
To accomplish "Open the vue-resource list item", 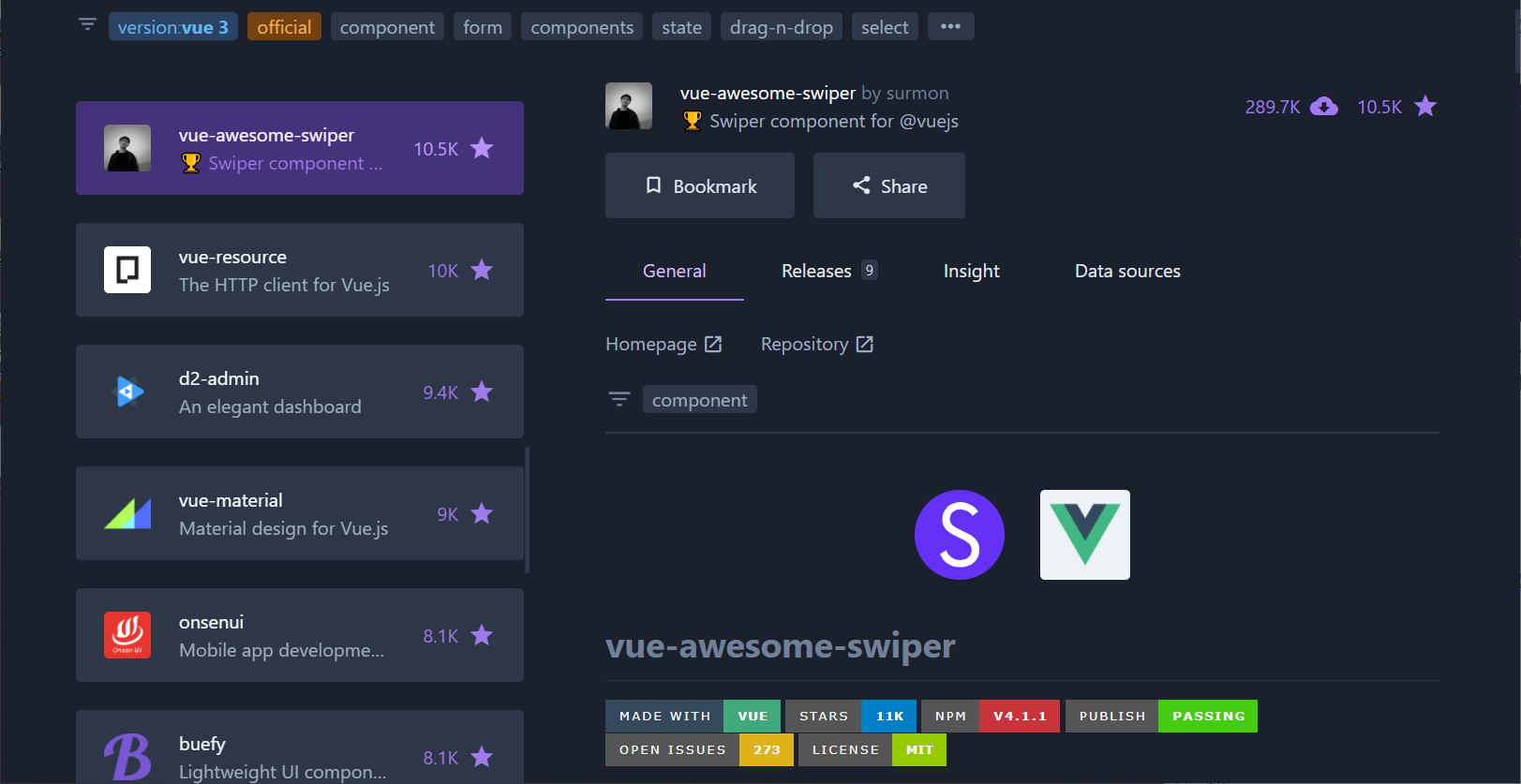I will tap(300, 270).
